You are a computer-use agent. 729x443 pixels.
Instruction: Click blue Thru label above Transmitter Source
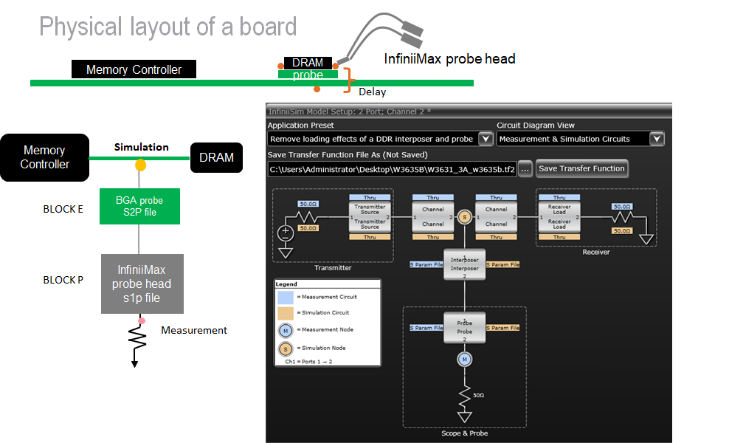click(370, 198)
